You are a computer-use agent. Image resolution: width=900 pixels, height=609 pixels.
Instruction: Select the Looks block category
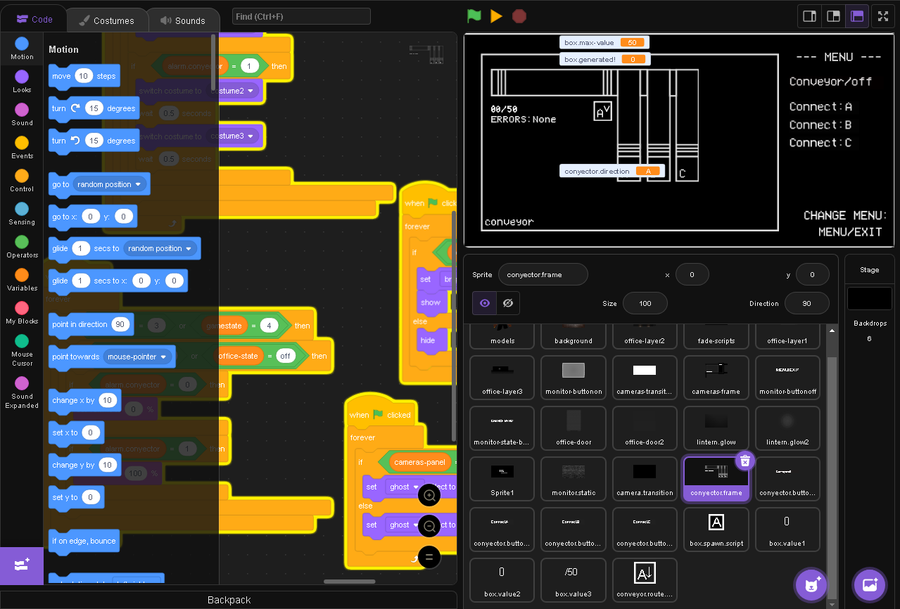(22, 82)
